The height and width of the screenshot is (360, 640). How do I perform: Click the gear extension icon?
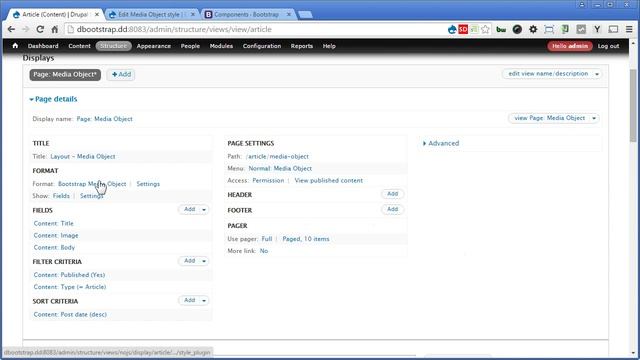tap(533, 29)
